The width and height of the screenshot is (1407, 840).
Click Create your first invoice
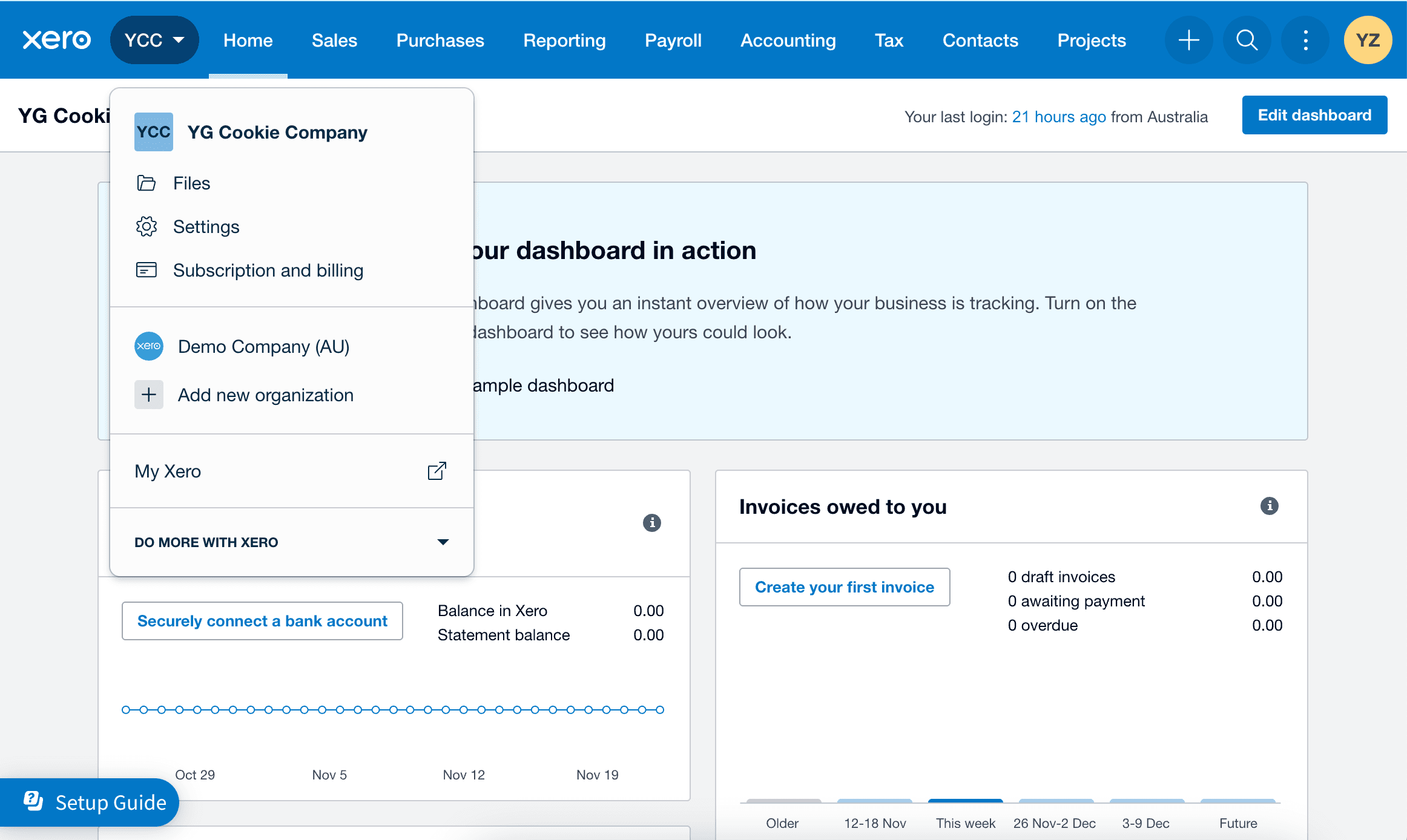[x=844, y=586]
